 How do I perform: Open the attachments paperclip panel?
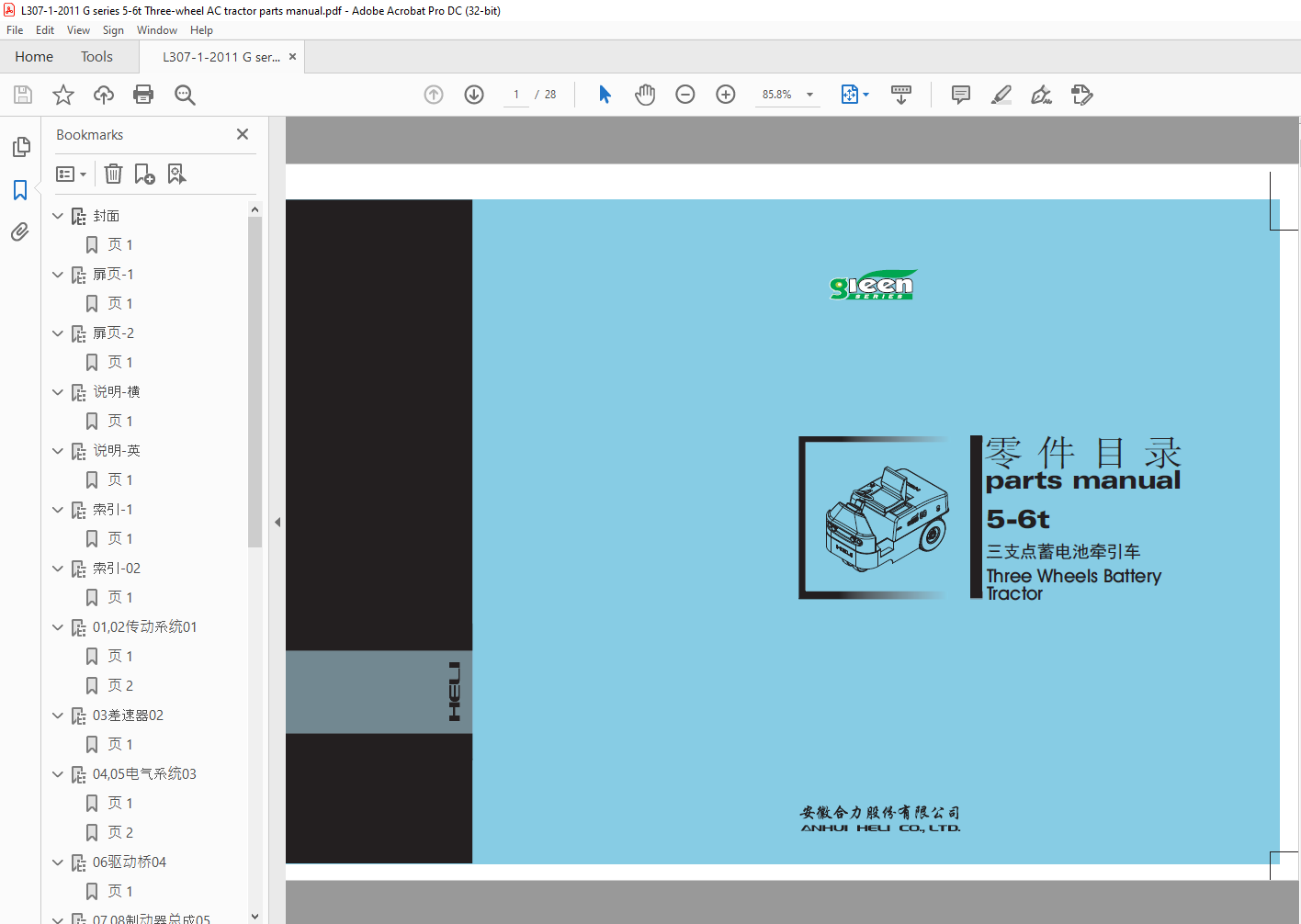tap(20, 232)
